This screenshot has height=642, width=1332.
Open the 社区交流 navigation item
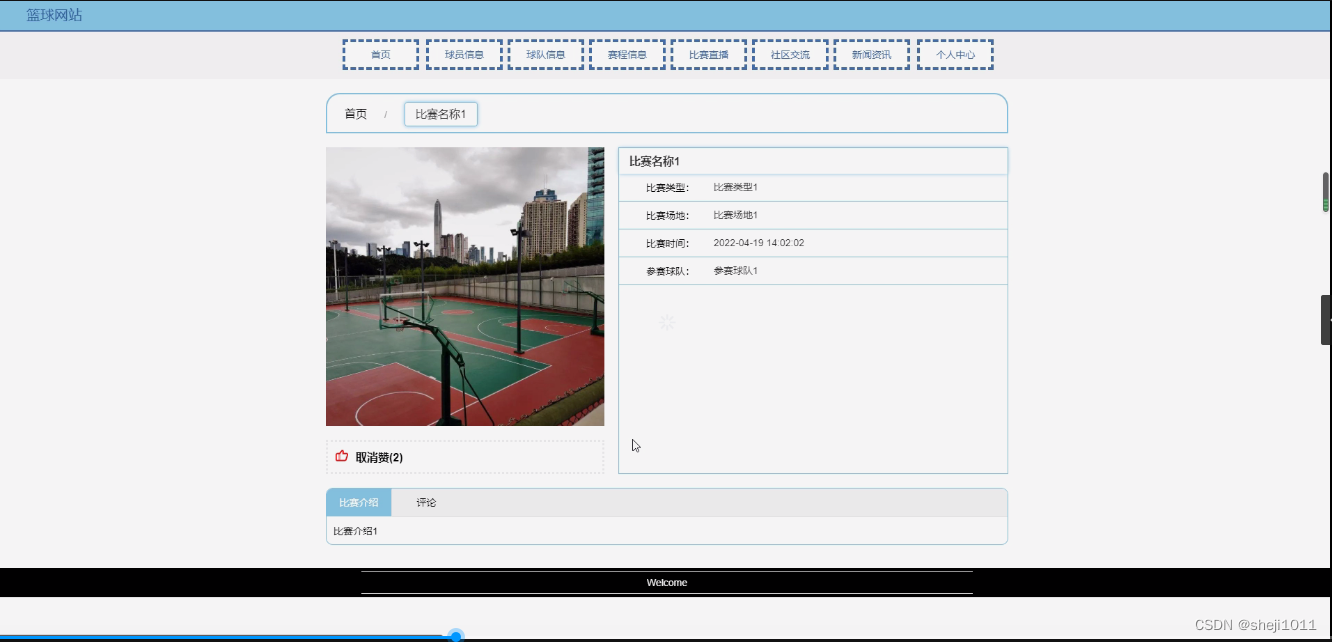pyautogui.click(x=790, y=54)
